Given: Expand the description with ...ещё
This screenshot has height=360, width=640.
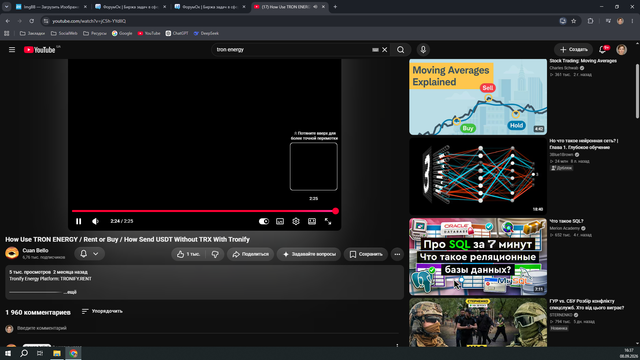Looking at the screenshot, I should click(70, 292).
